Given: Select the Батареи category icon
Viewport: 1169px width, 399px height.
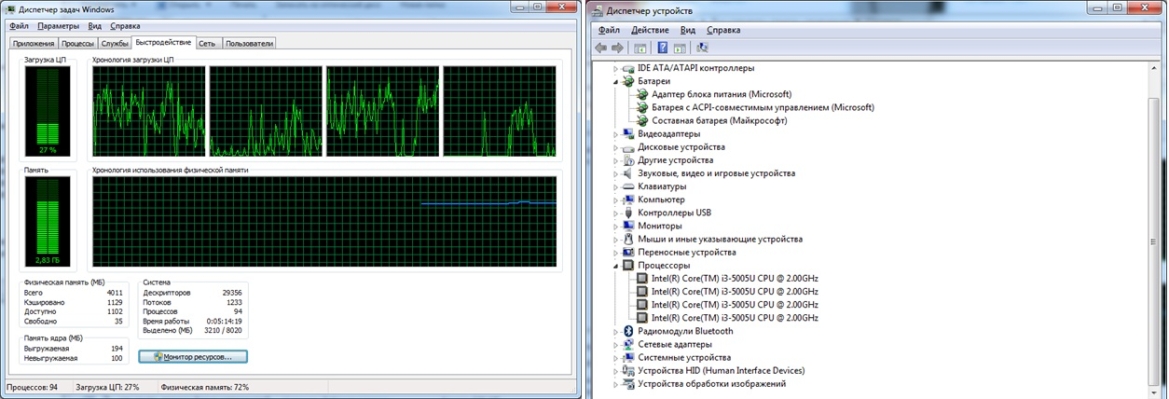Looking at the screenshot, I should click(628, 81).
